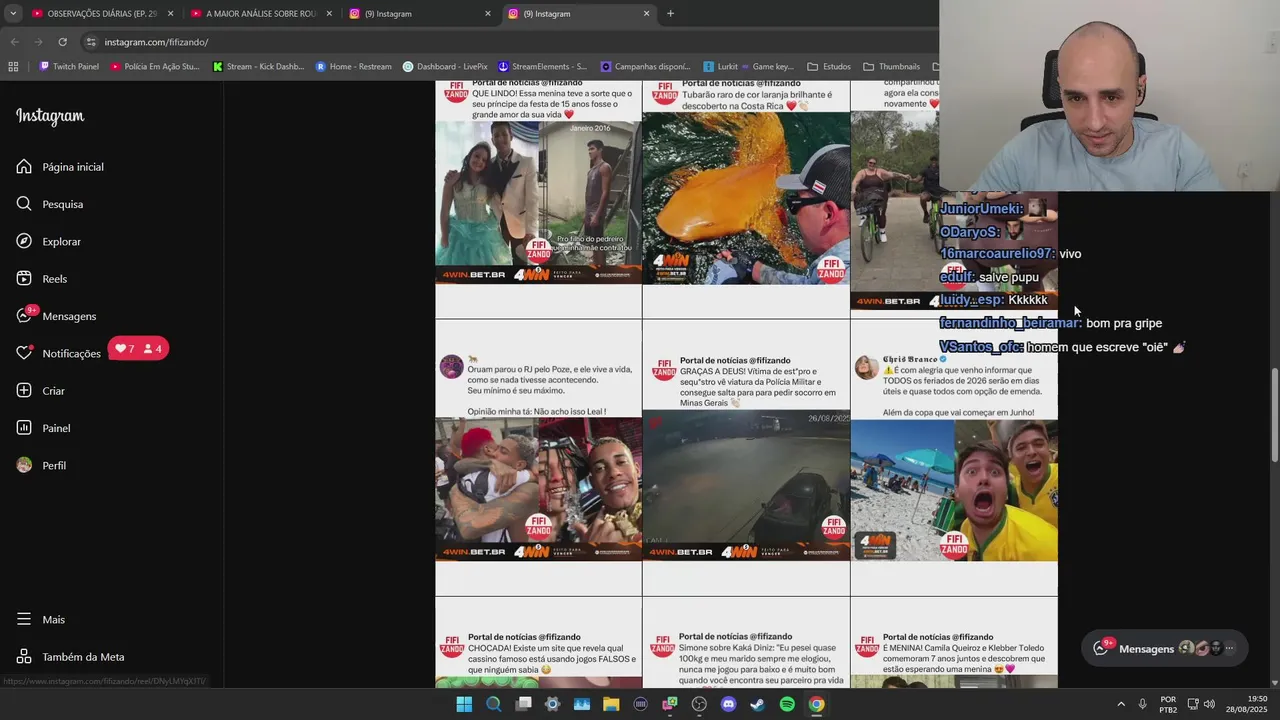Open Home - Restream bookmark

pyautogui.click(x=353, y=67)
